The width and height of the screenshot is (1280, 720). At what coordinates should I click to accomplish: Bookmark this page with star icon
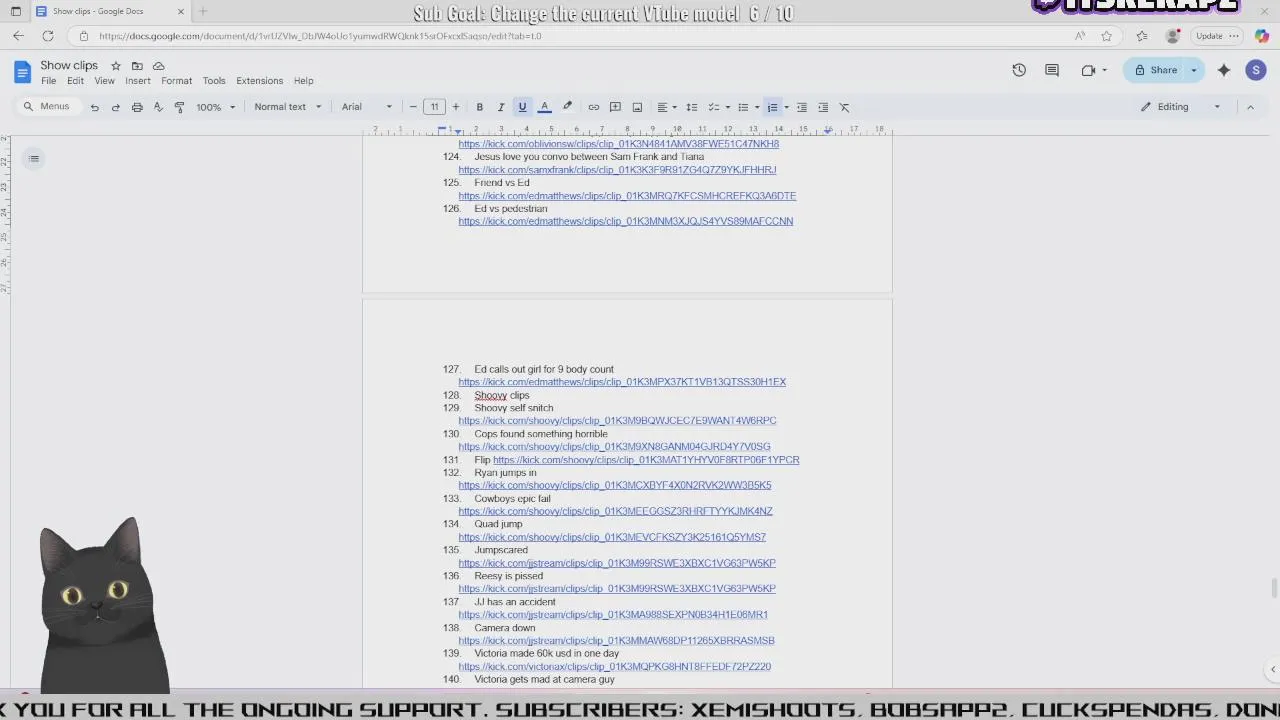pos(1106,36)
